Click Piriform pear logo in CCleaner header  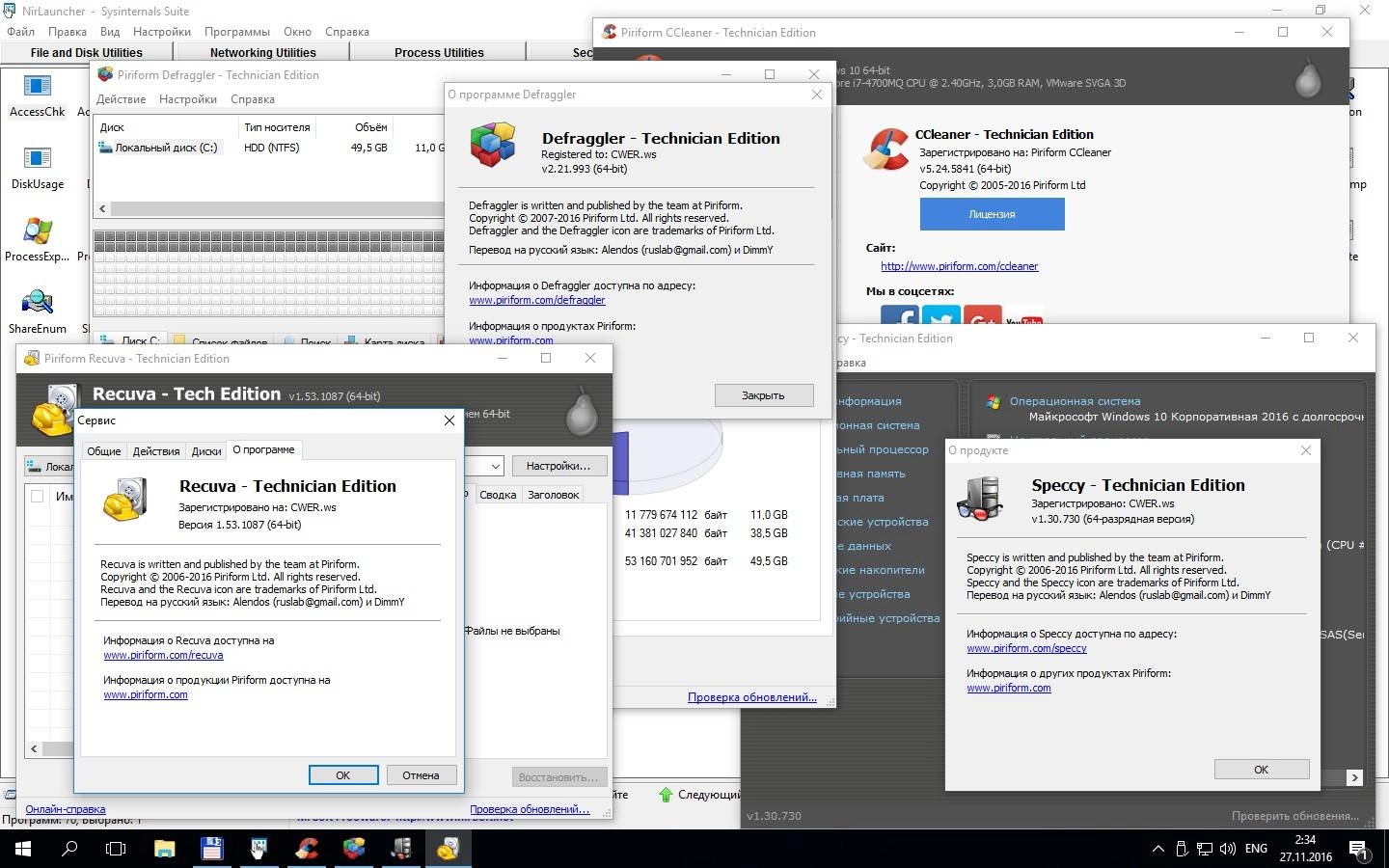pyautogui.click(x=1308, y=77)
